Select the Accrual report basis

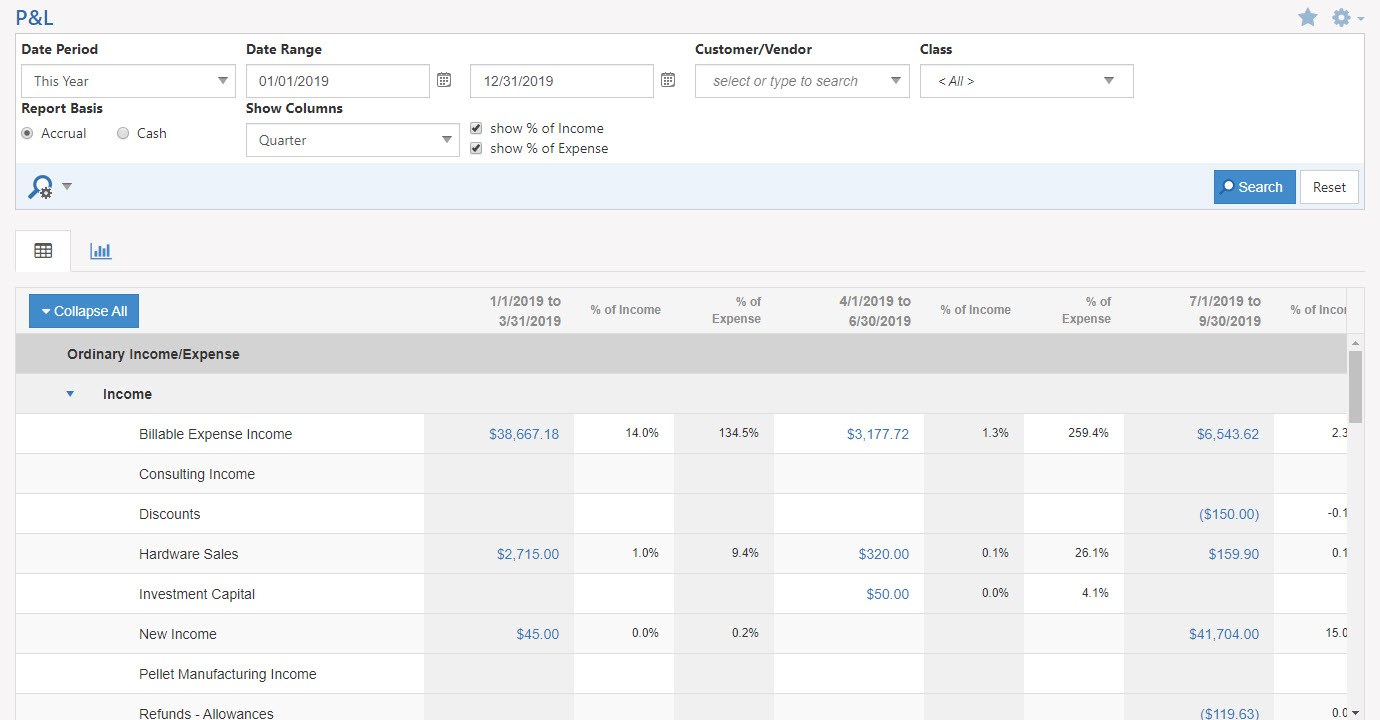point(27,133)
